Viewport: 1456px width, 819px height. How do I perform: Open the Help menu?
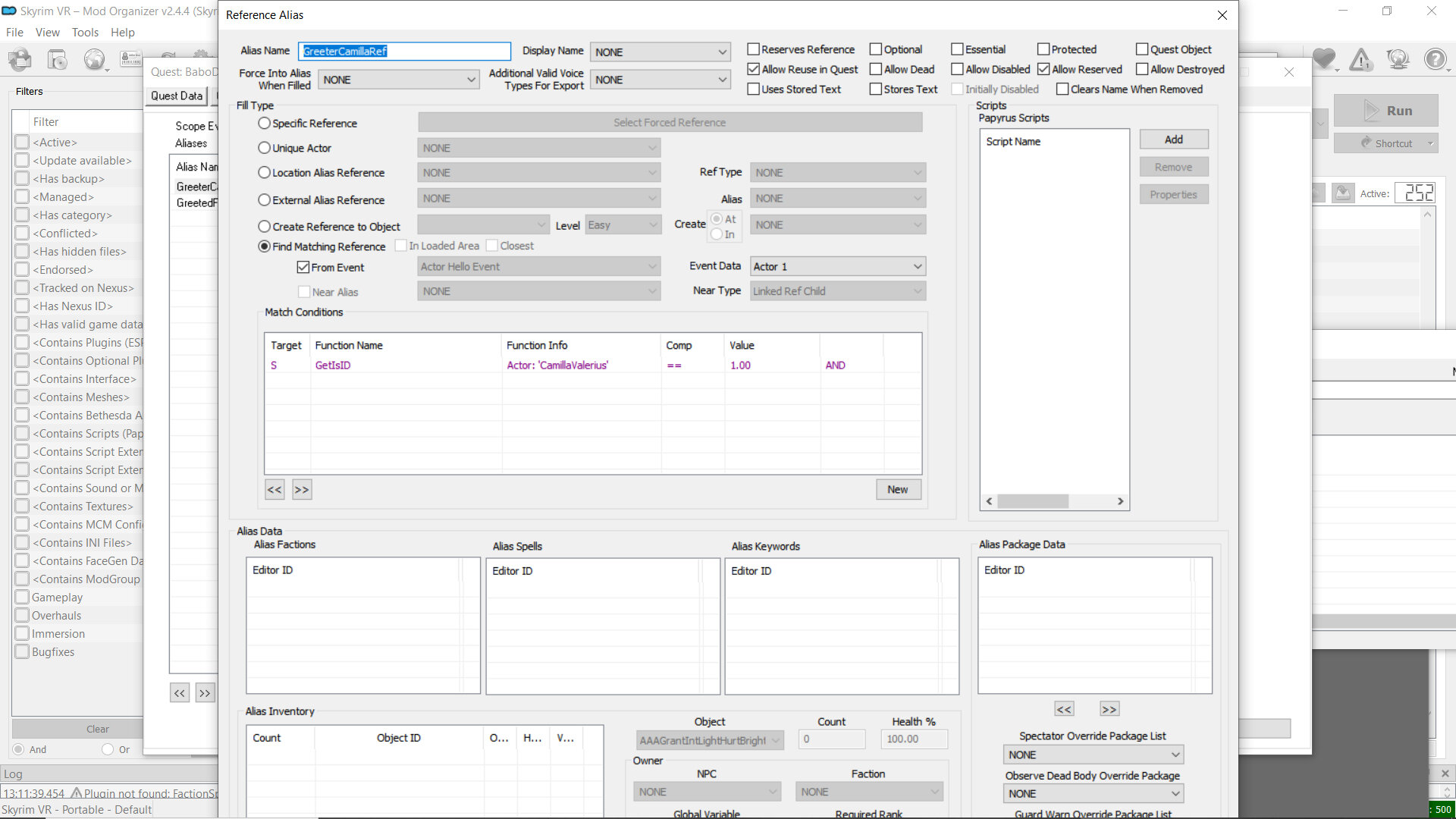point(122,33)
